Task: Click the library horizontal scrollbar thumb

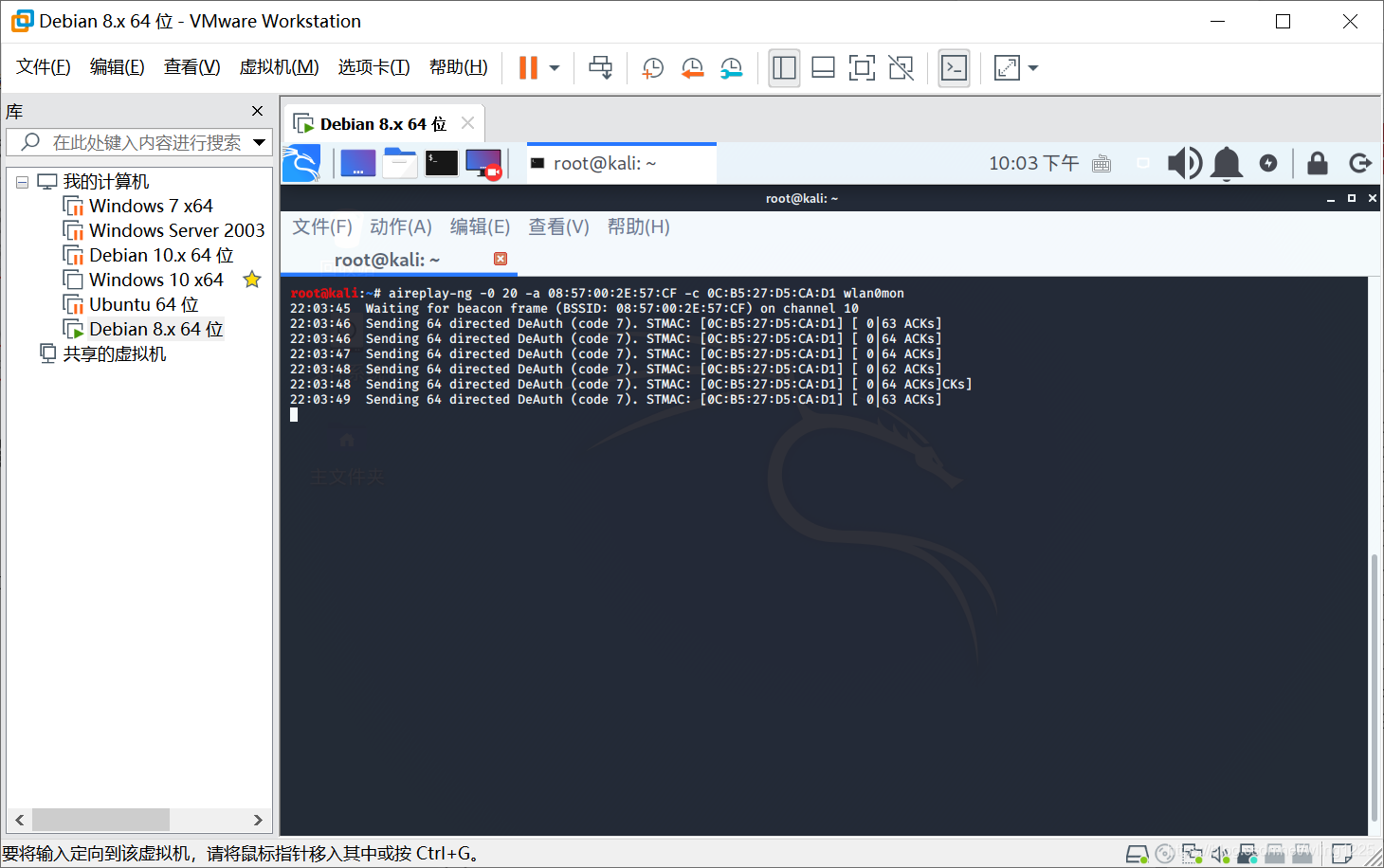Action: click(x=100, y=820)
